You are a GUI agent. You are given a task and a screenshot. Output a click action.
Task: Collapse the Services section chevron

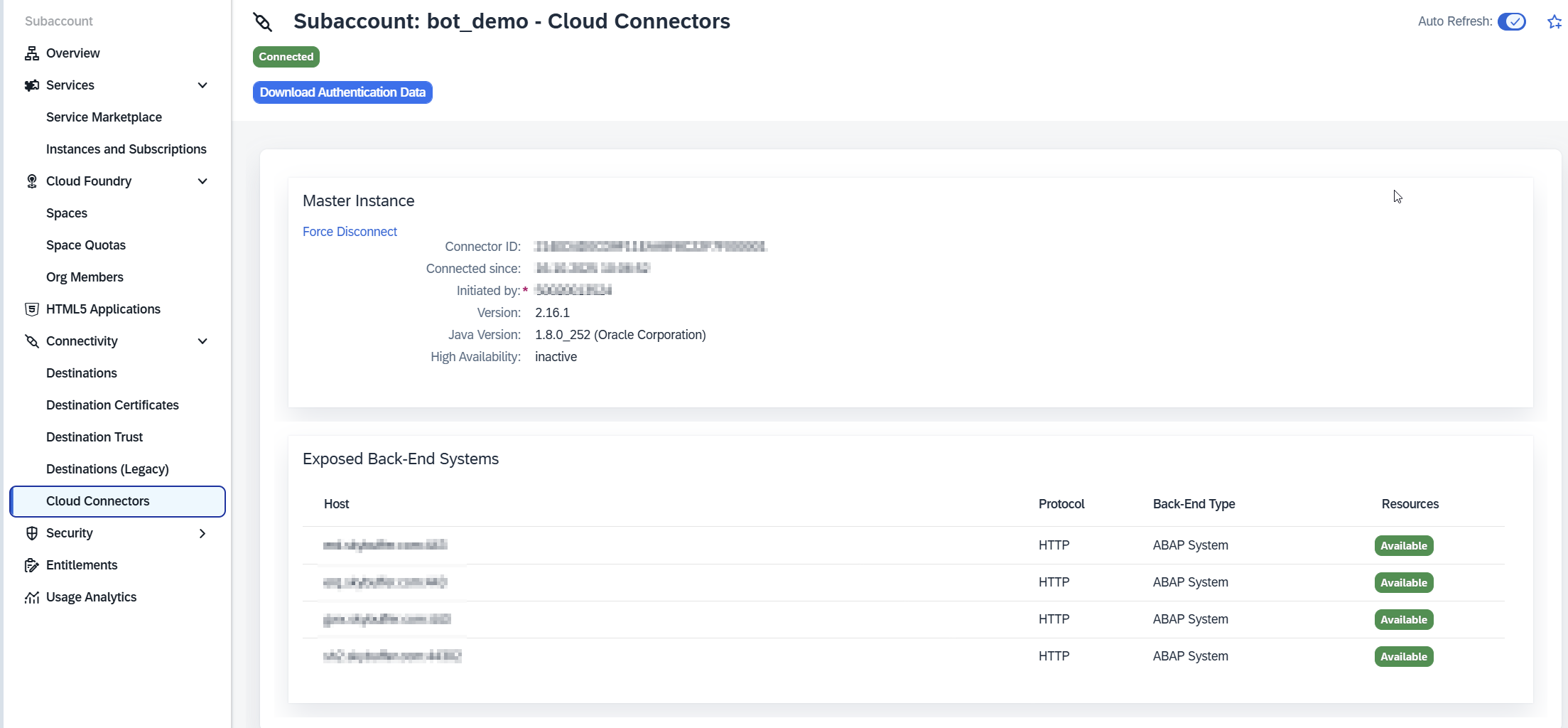click(x=202, y=85)
